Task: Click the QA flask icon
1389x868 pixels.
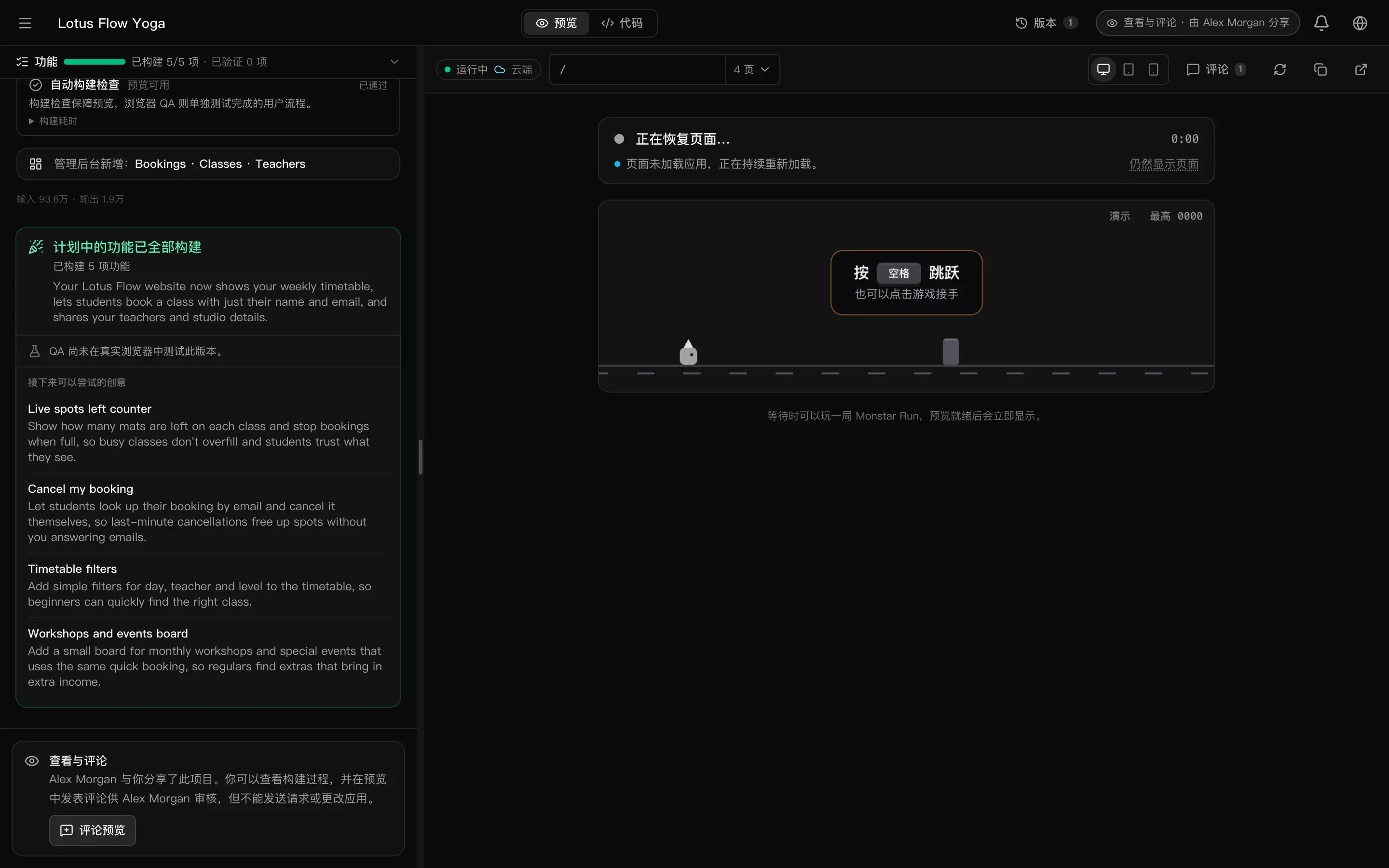Action: [34, 351]
